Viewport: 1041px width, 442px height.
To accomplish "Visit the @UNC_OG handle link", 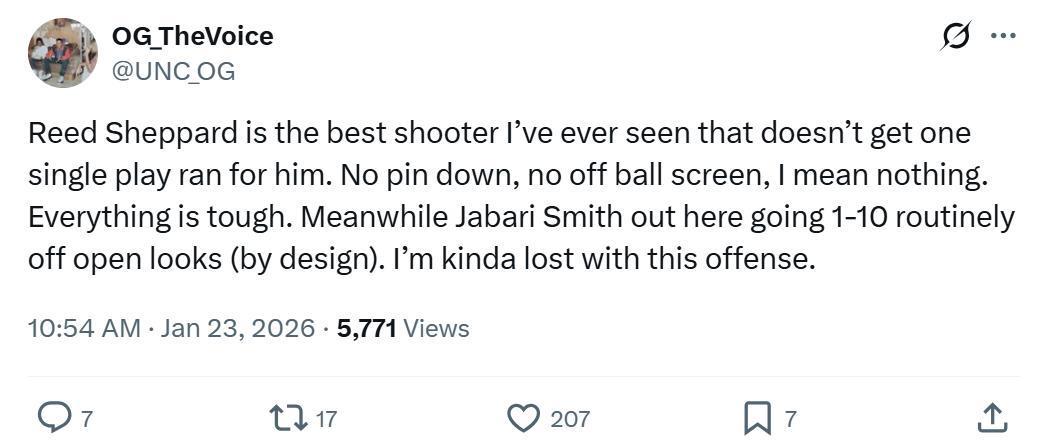I will click(173, 70).
